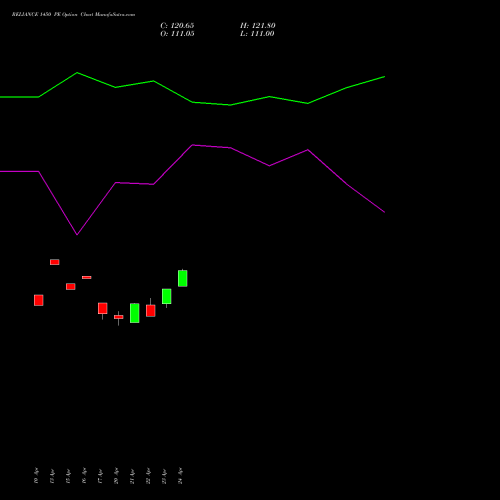Click the 21 Apr date axis label
The height and width of the screenshot is (500, 500).
(x=132, y=476)
